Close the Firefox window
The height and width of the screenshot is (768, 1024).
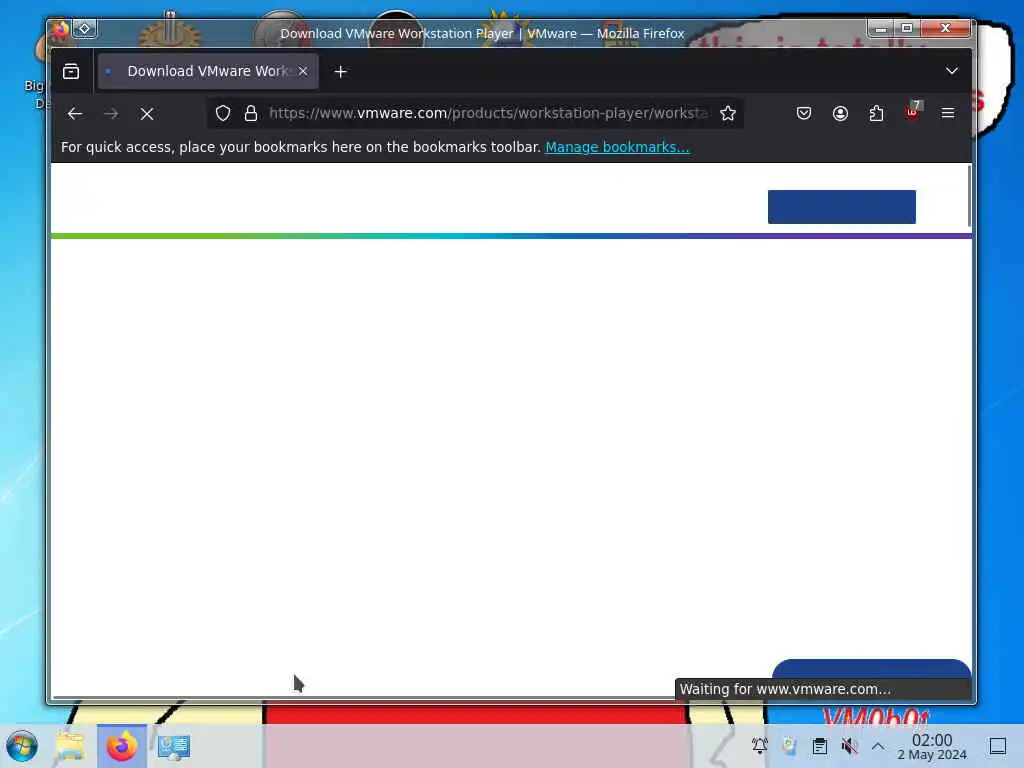click(x=946, y=28)
